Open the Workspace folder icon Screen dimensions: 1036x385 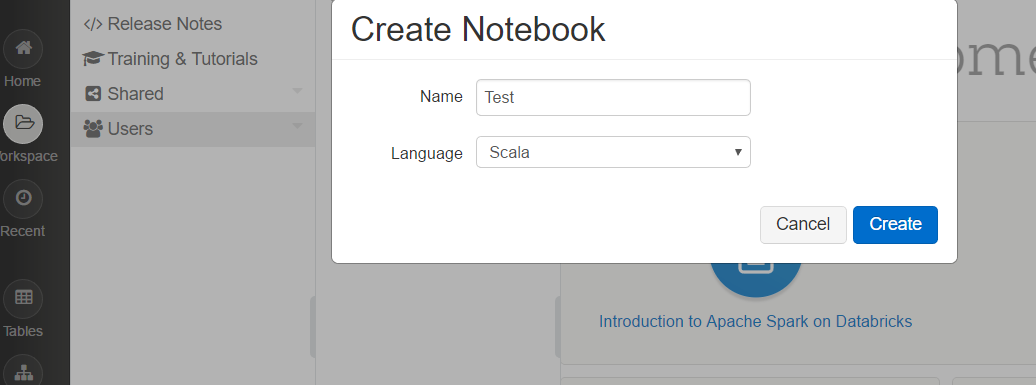pyautogui.click(x=24, y=123)
